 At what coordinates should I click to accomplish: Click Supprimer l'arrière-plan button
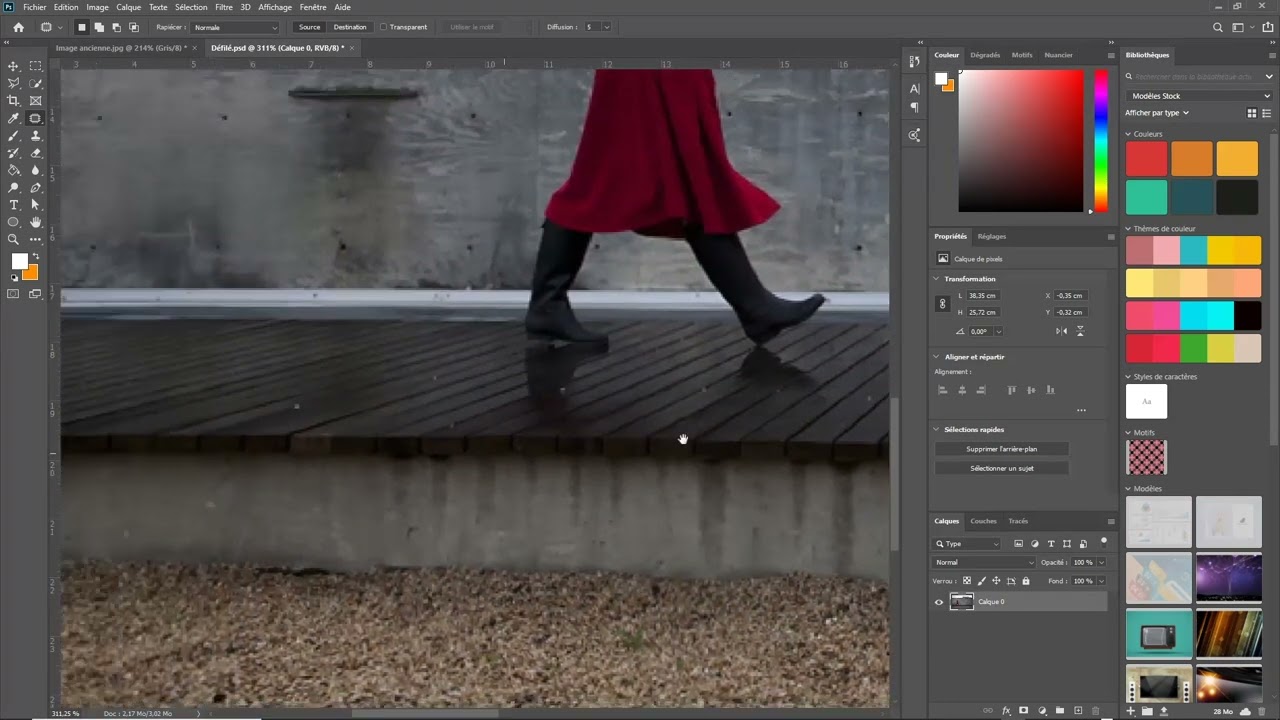pos(1002,449)
